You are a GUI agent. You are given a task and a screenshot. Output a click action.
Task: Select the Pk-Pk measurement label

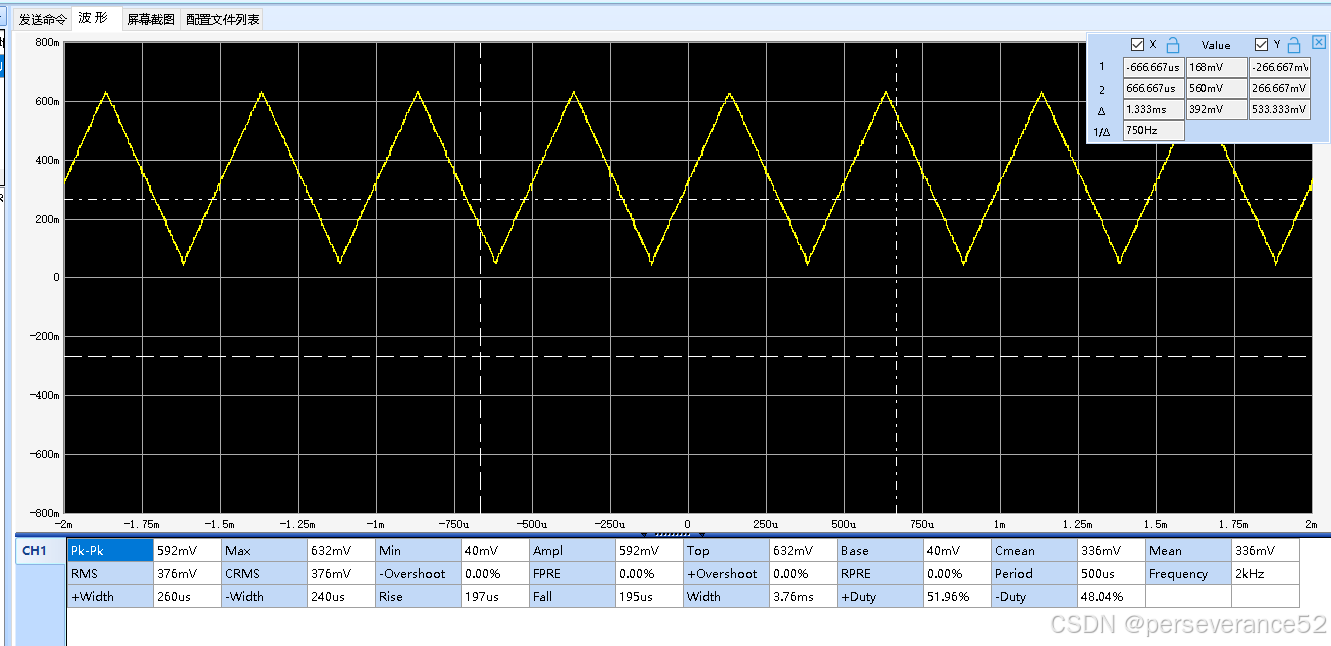pos(111,551)
